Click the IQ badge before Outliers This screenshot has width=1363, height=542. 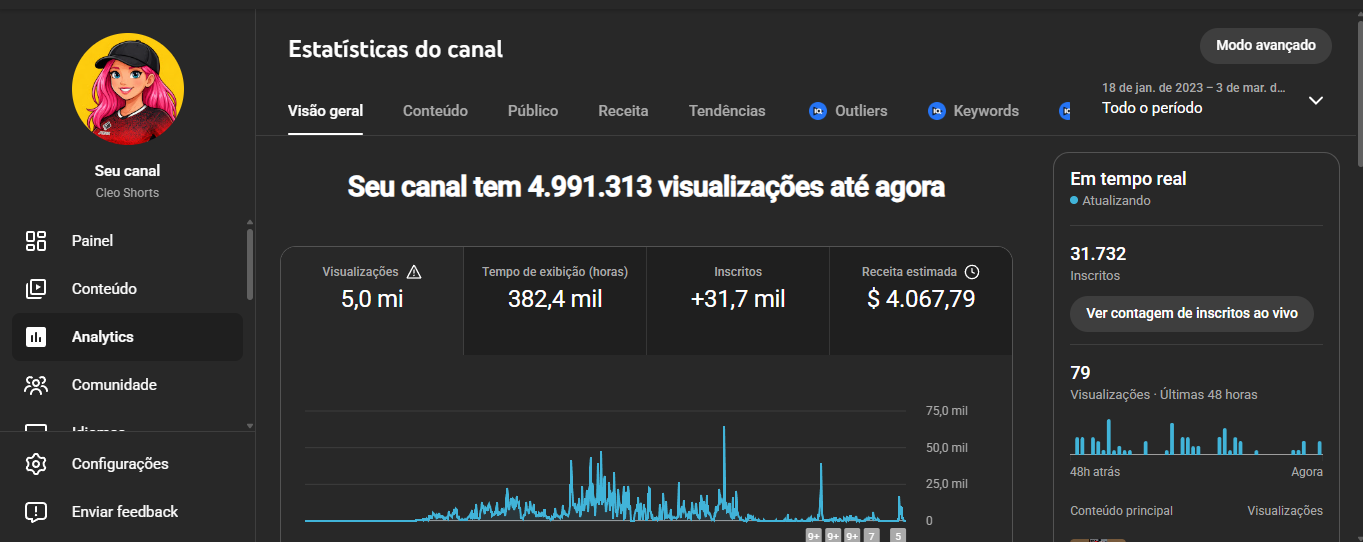click(x=817, y=111)
